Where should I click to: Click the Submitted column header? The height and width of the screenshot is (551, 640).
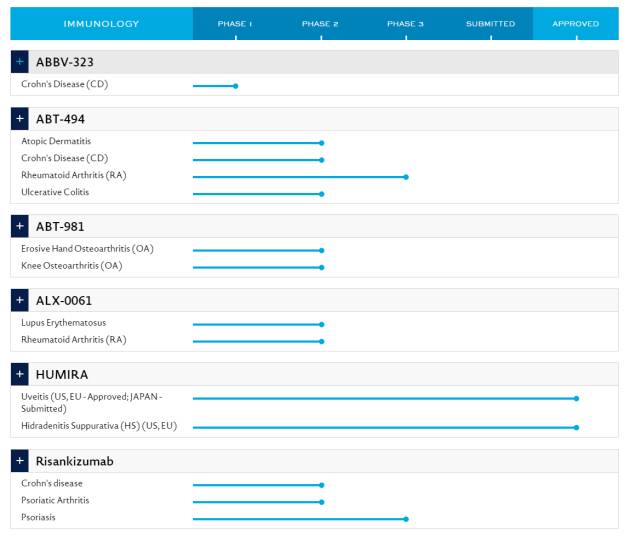[490, 23]
